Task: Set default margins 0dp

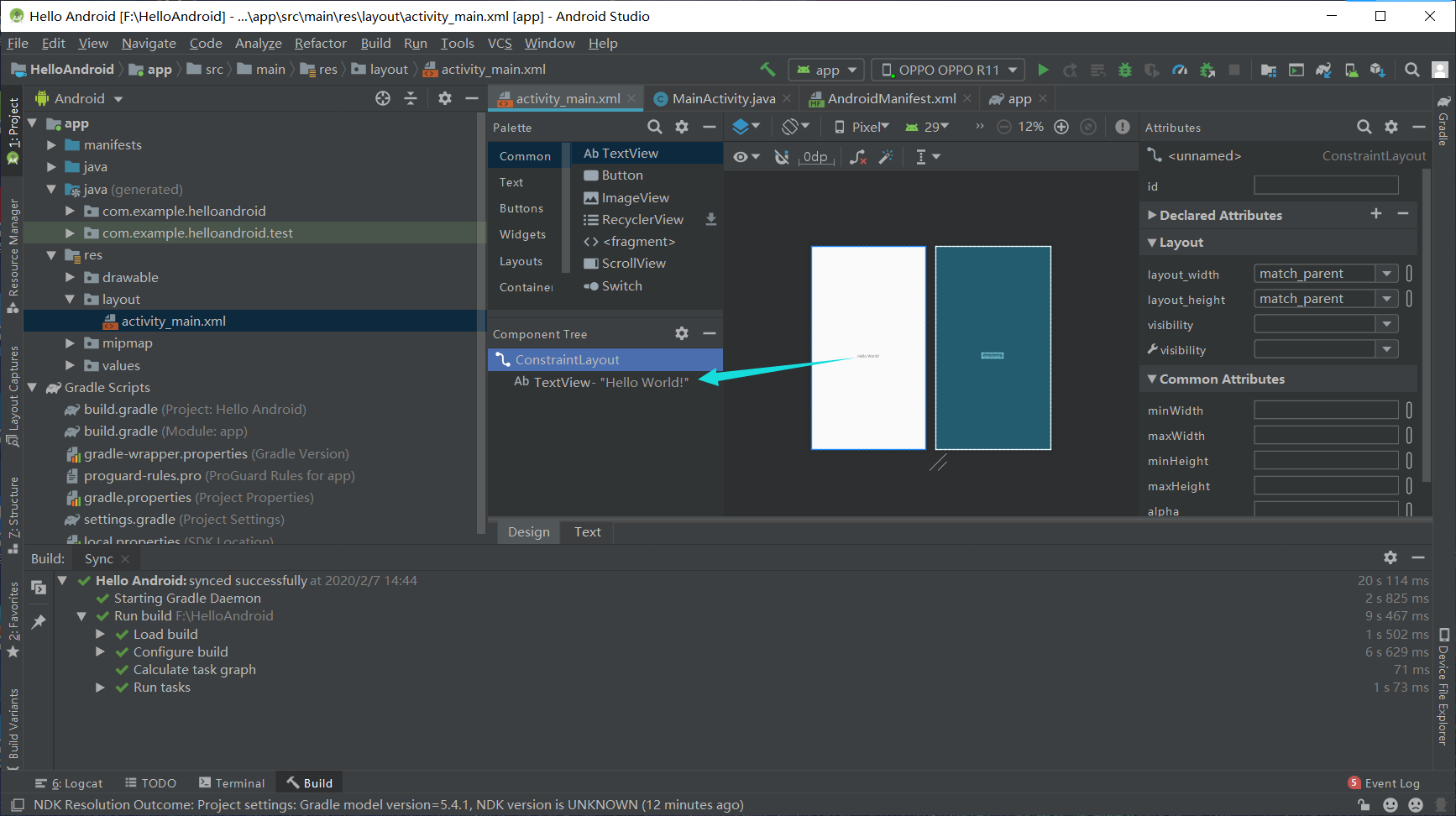Action: pos(815,157)
